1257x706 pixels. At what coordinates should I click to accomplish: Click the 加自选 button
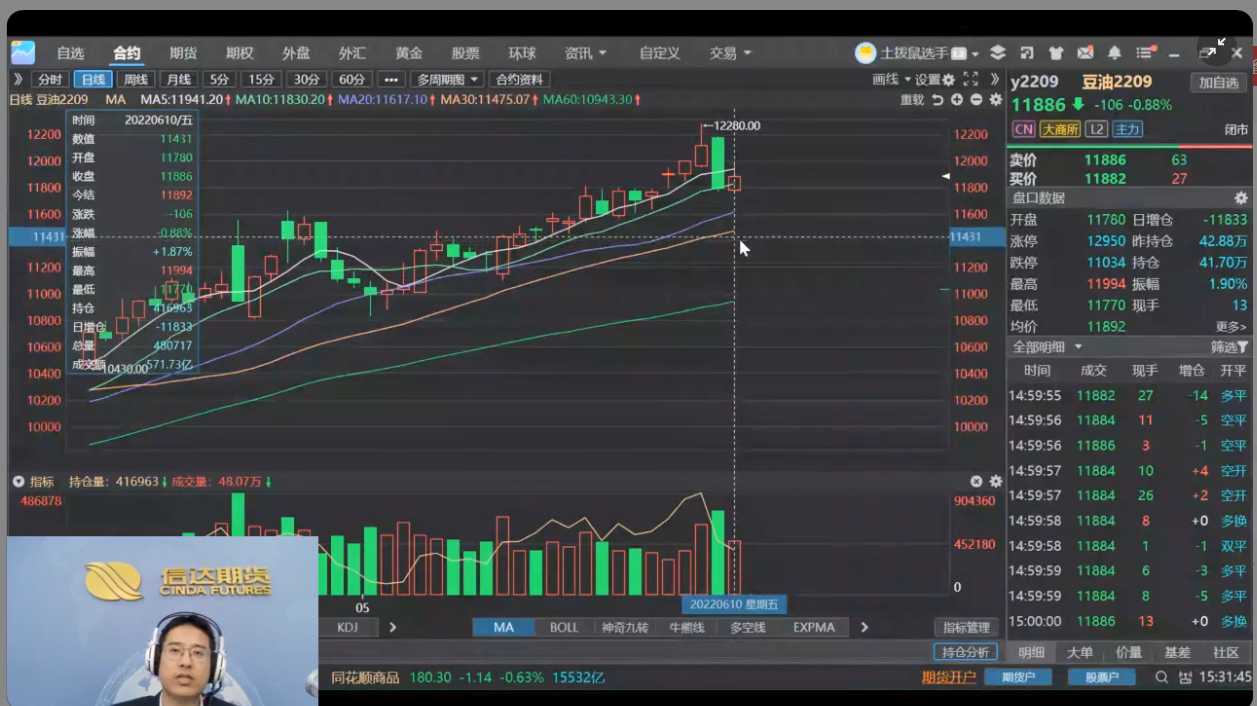tap(1219, 83)
